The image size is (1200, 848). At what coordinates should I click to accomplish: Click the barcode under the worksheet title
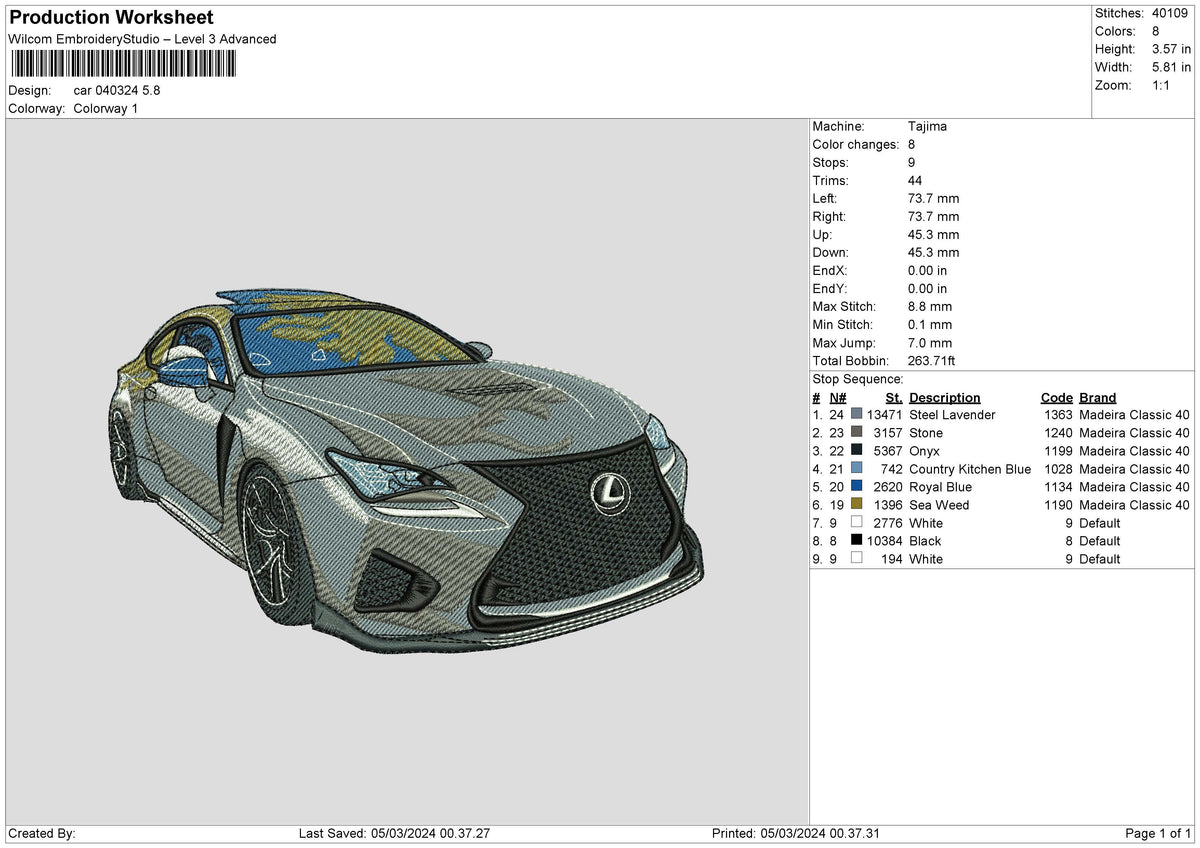click(123, 64)
